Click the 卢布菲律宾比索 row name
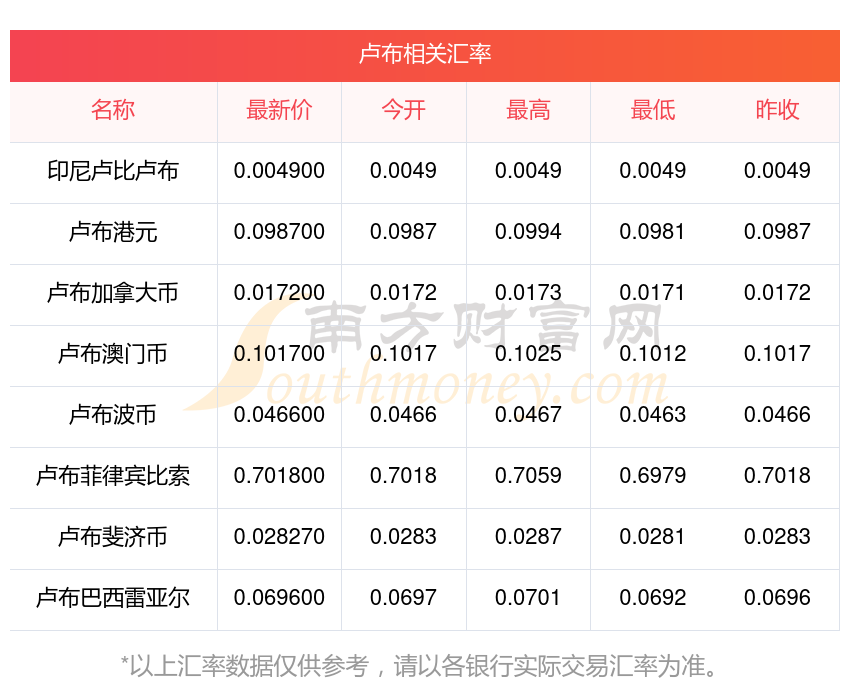This screenshot has height=698, width=850. pos(113,476)
